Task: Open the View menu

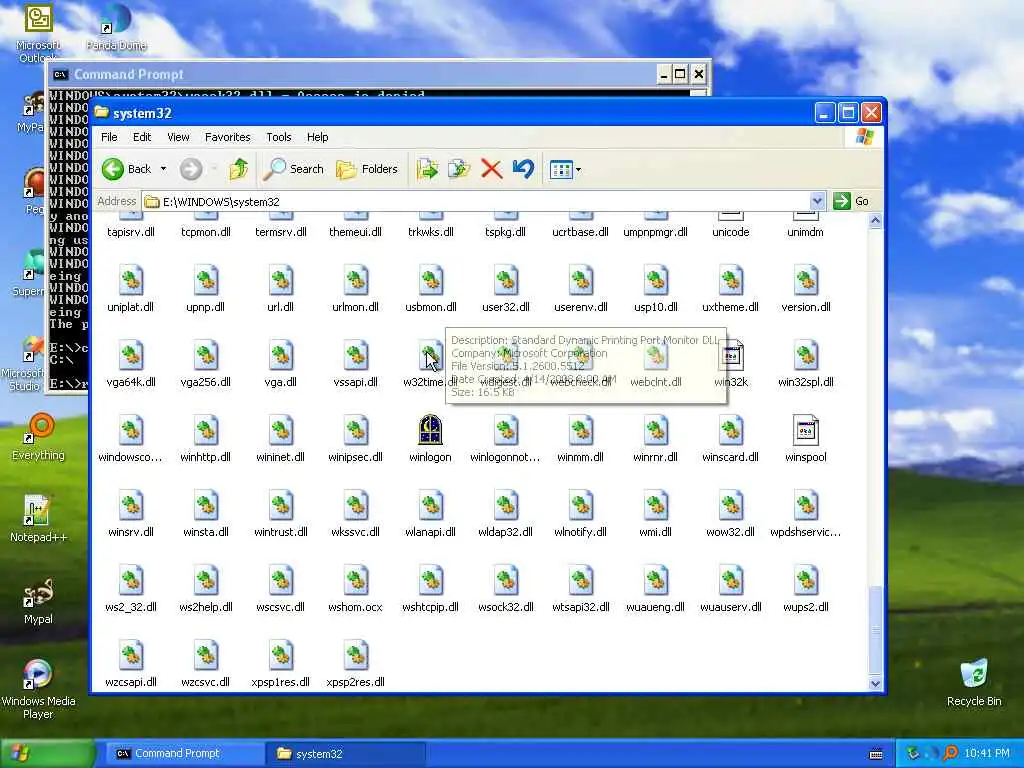Action: 178,137
